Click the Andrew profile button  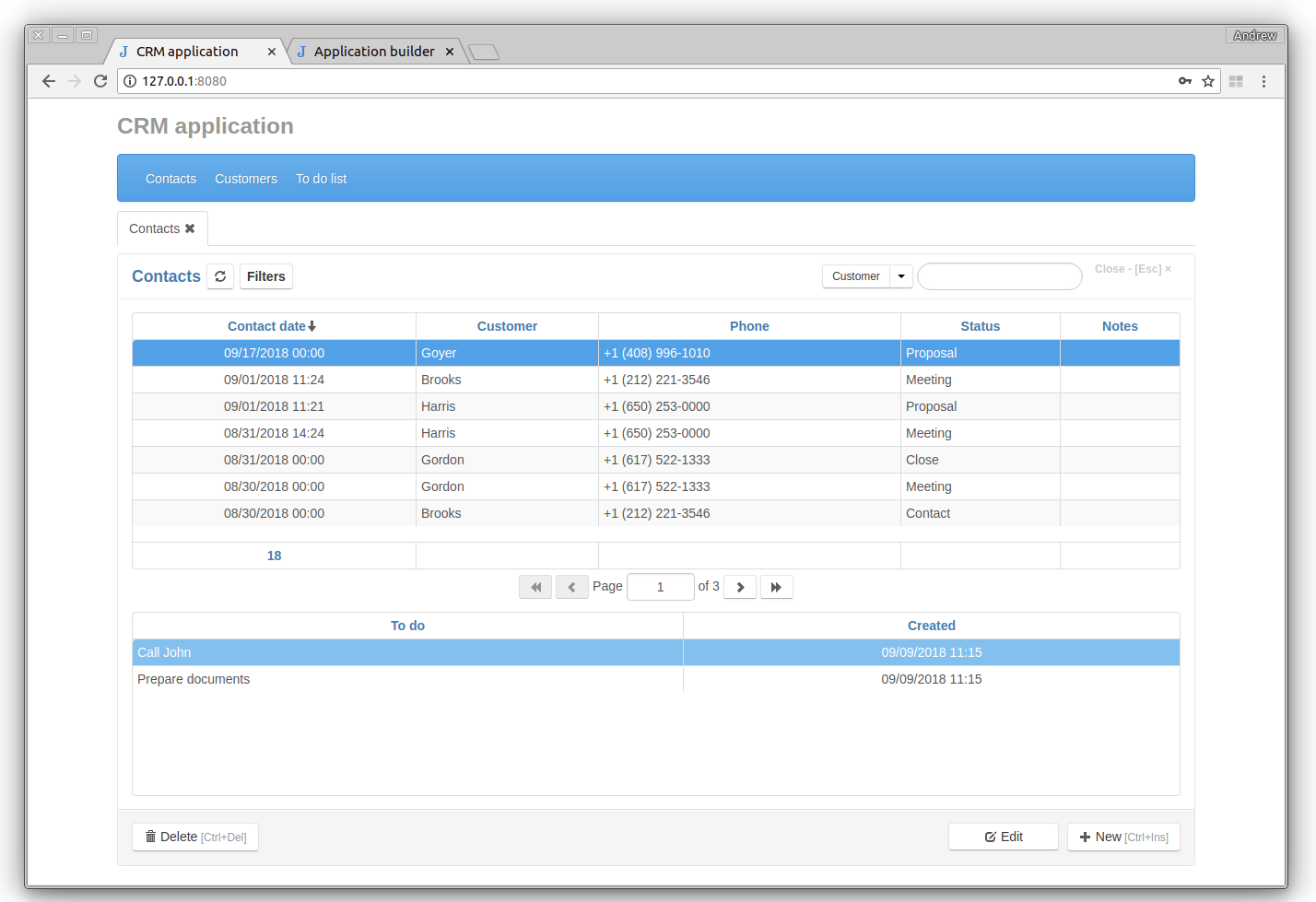pos(1255,35)
